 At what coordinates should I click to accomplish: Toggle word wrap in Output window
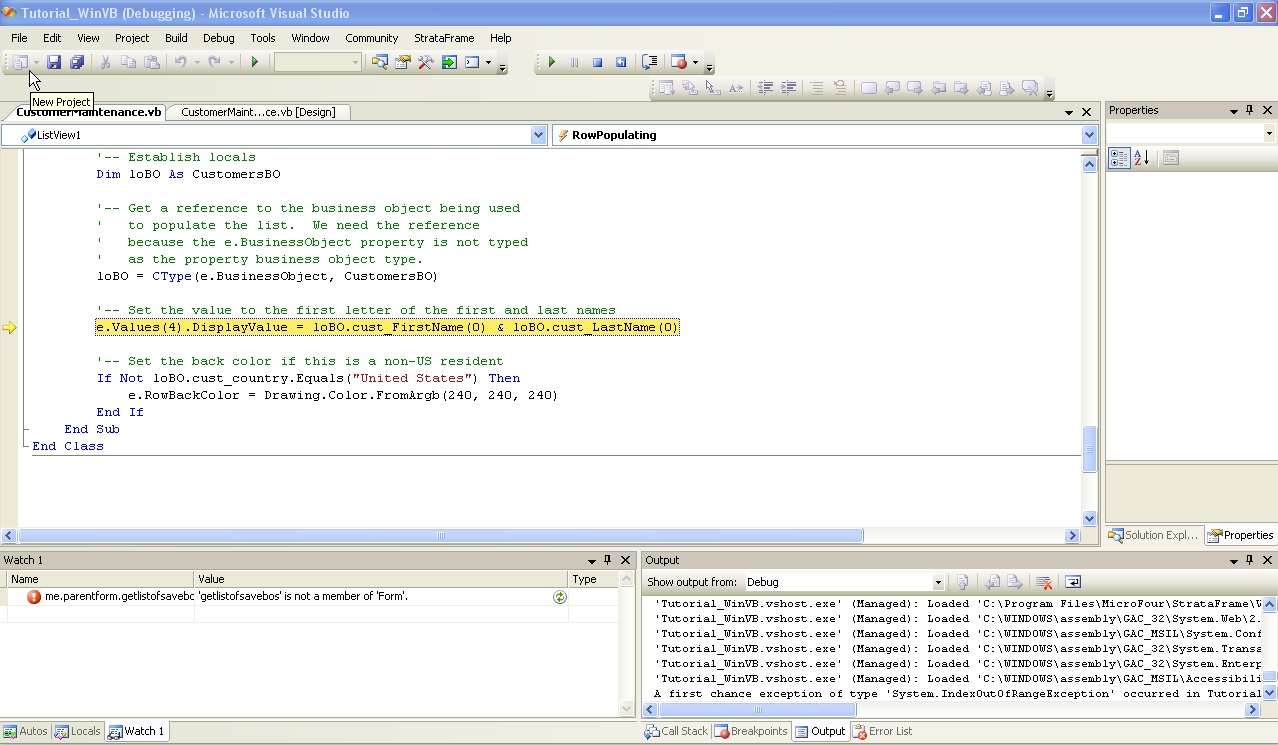click(1072, 582)
